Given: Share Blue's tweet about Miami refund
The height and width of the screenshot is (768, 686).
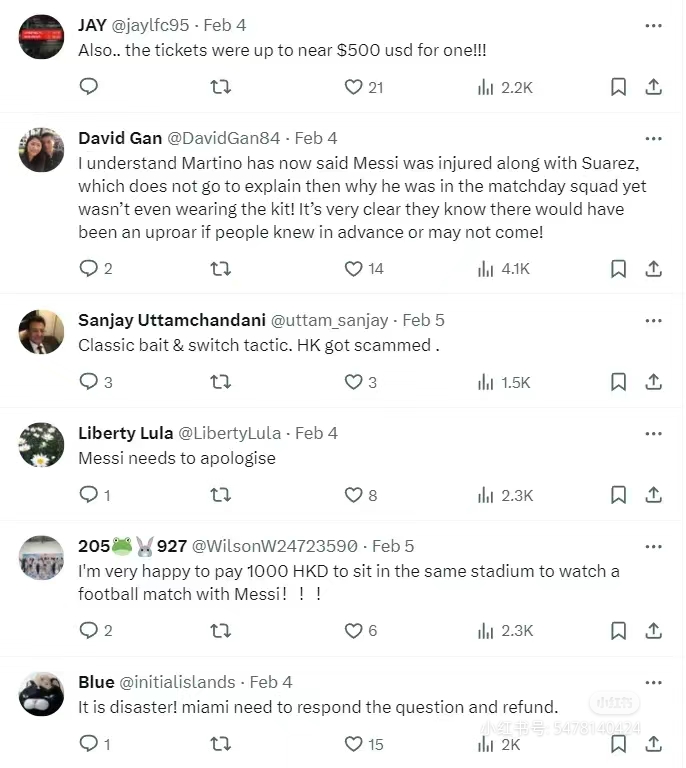Looking at the screenshot, I should (x=653, y=743).
